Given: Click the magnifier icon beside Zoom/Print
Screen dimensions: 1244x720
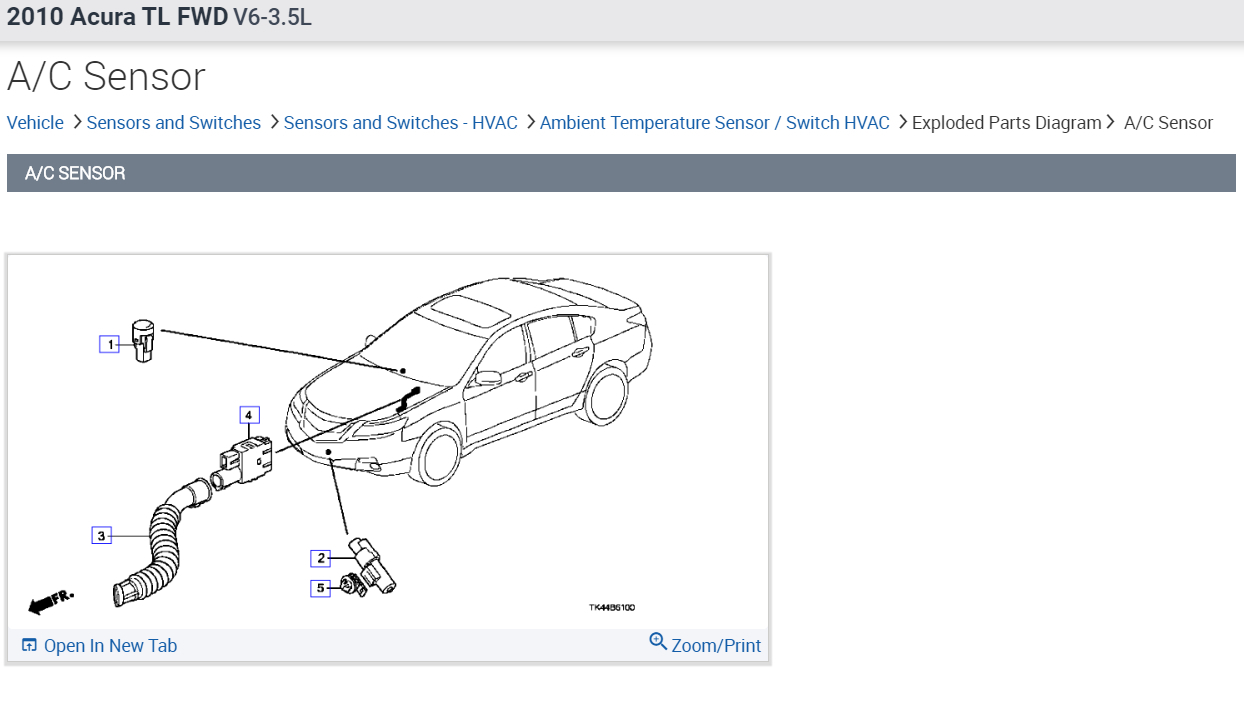Looking at the screenshot, I should (658, 641).
